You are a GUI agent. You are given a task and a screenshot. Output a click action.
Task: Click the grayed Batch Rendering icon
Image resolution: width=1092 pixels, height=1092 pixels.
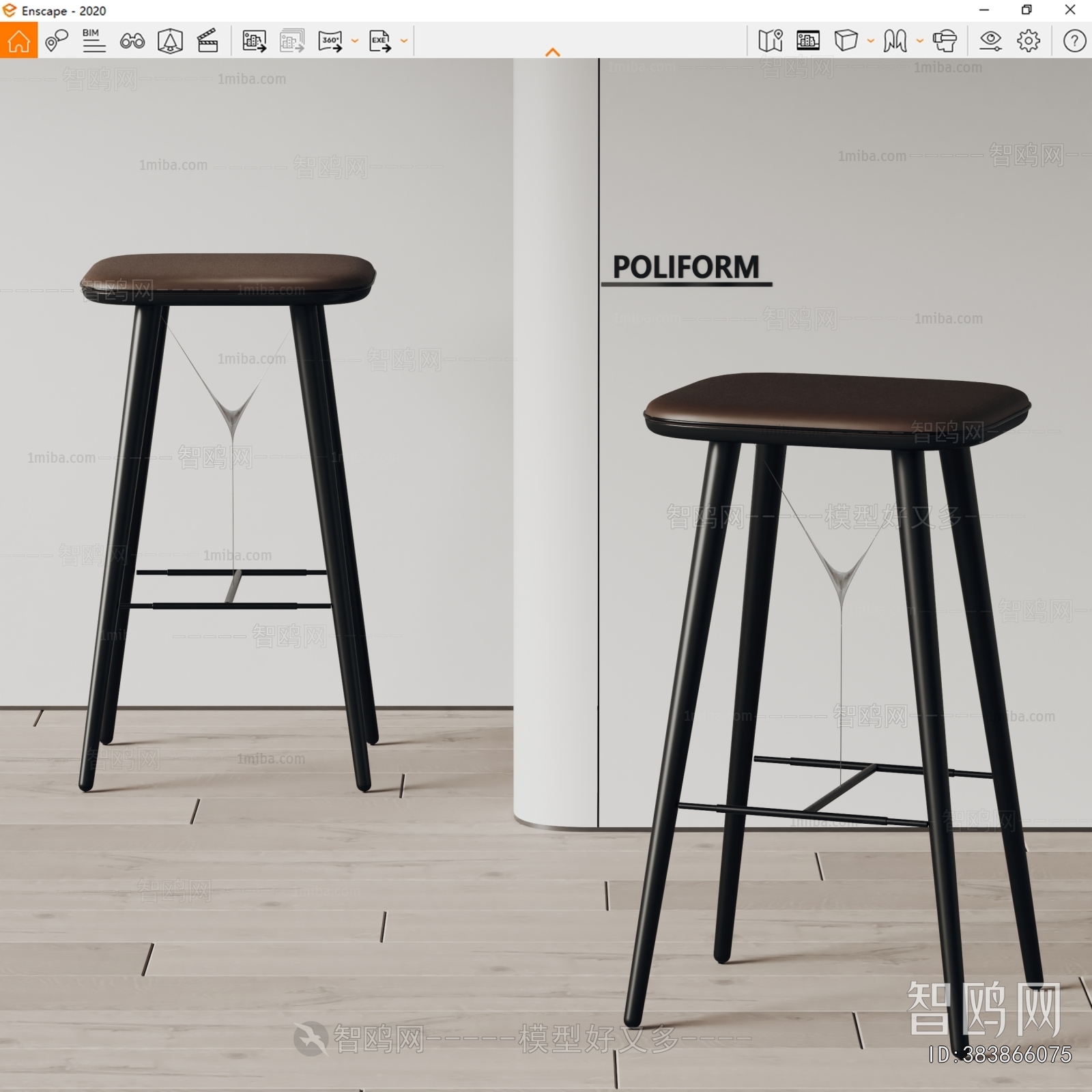click(x=292, y=41)
